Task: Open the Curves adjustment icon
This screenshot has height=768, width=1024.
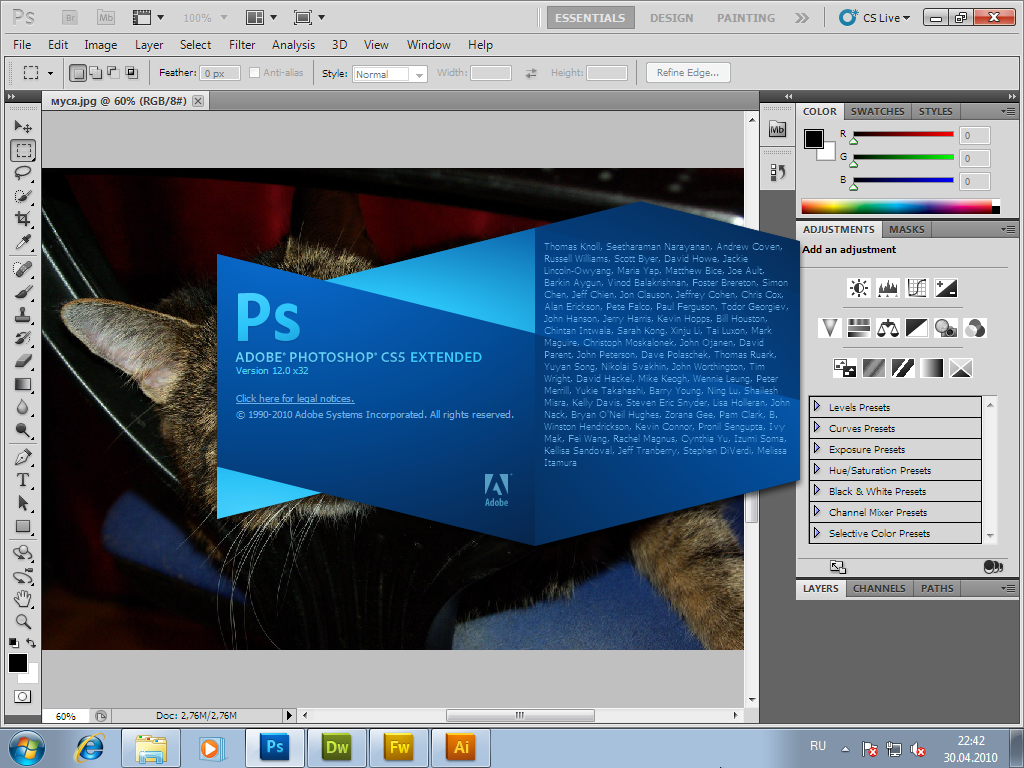Action: (x=916, y=288)
